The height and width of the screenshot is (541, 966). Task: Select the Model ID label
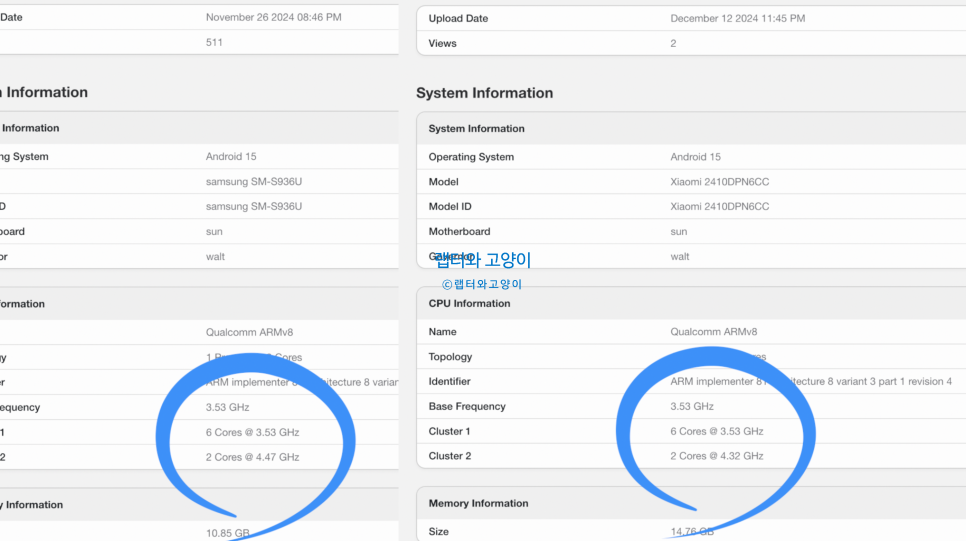[x=450, y=206]
